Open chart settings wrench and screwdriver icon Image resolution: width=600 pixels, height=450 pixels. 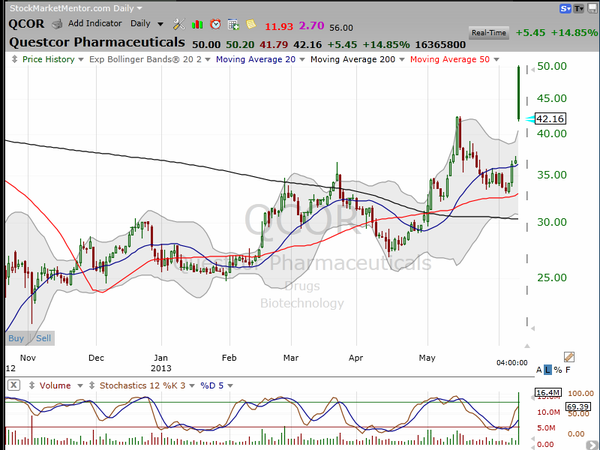pos(178,24)
